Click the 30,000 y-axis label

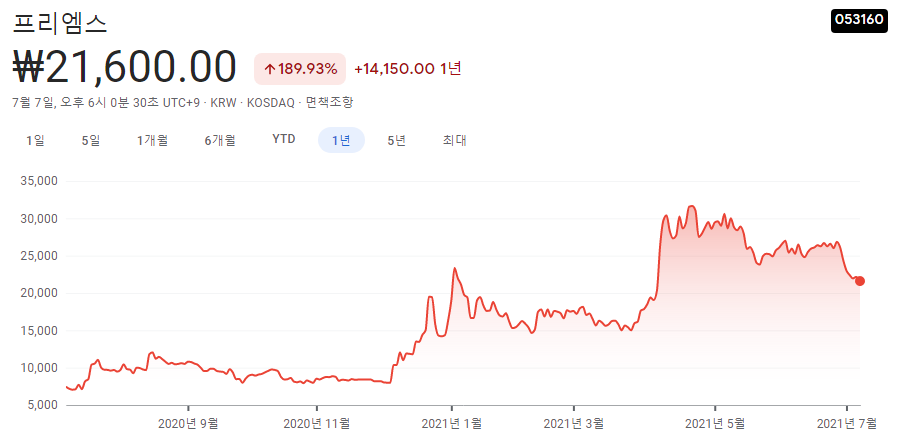39,219
